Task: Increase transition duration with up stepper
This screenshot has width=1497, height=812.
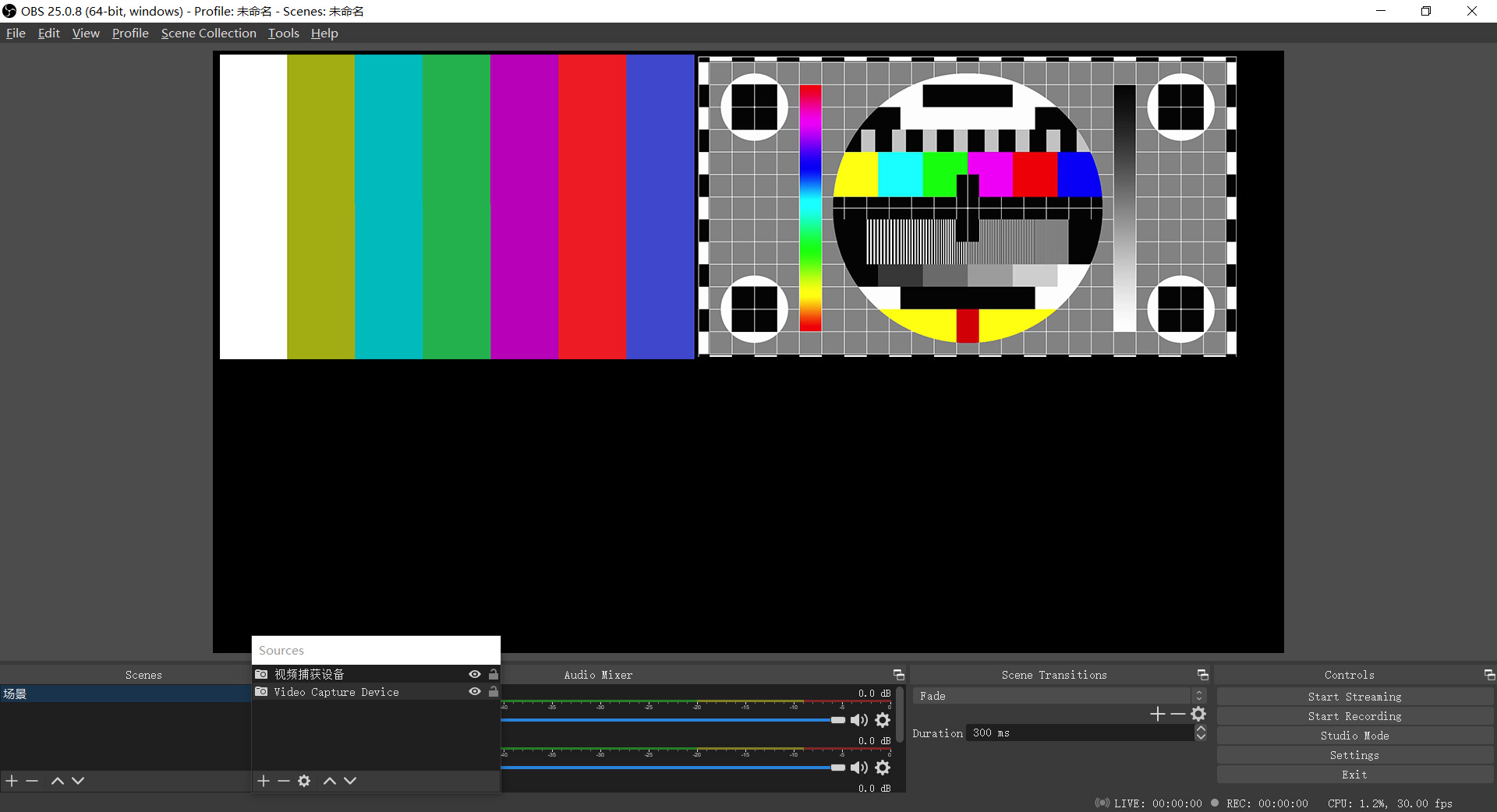Action: coord(1201,729)
